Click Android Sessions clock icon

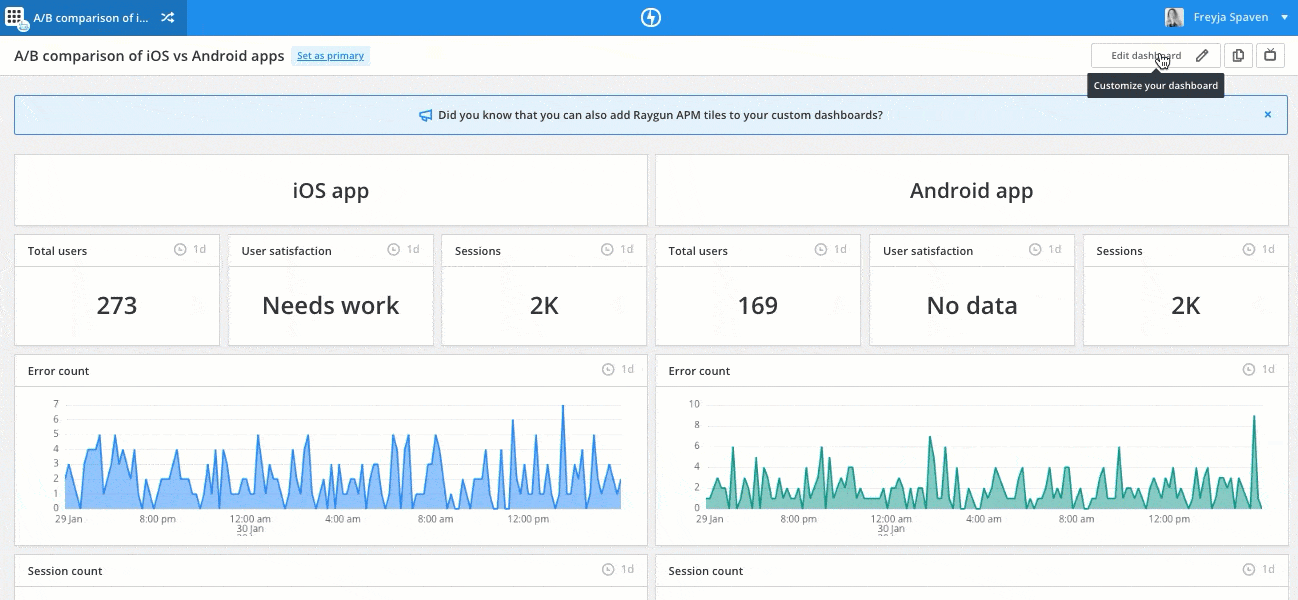pyautogui.click(x=1249, y=250)
